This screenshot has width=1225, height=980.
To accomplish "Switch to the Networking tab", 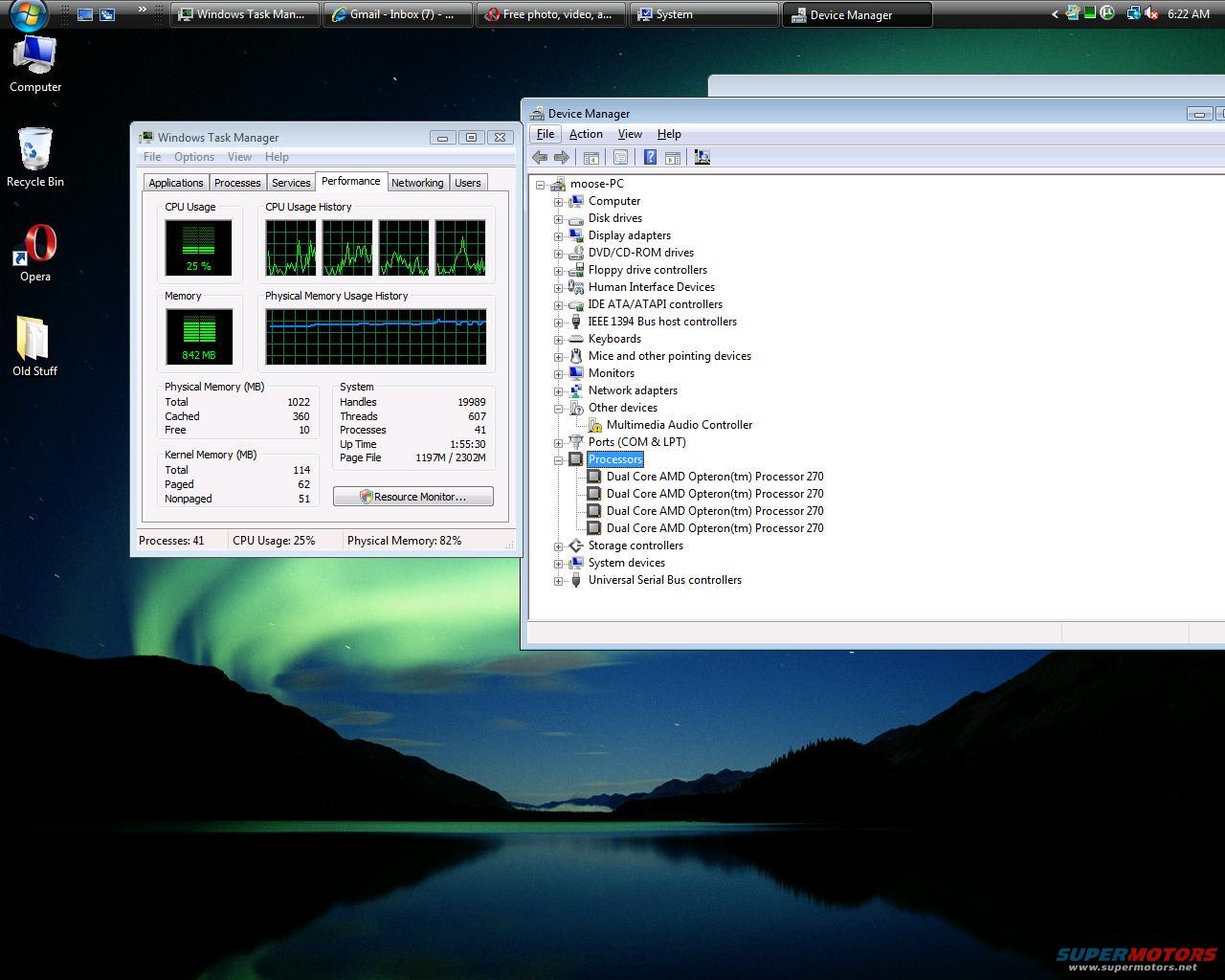I will (417, 183).
